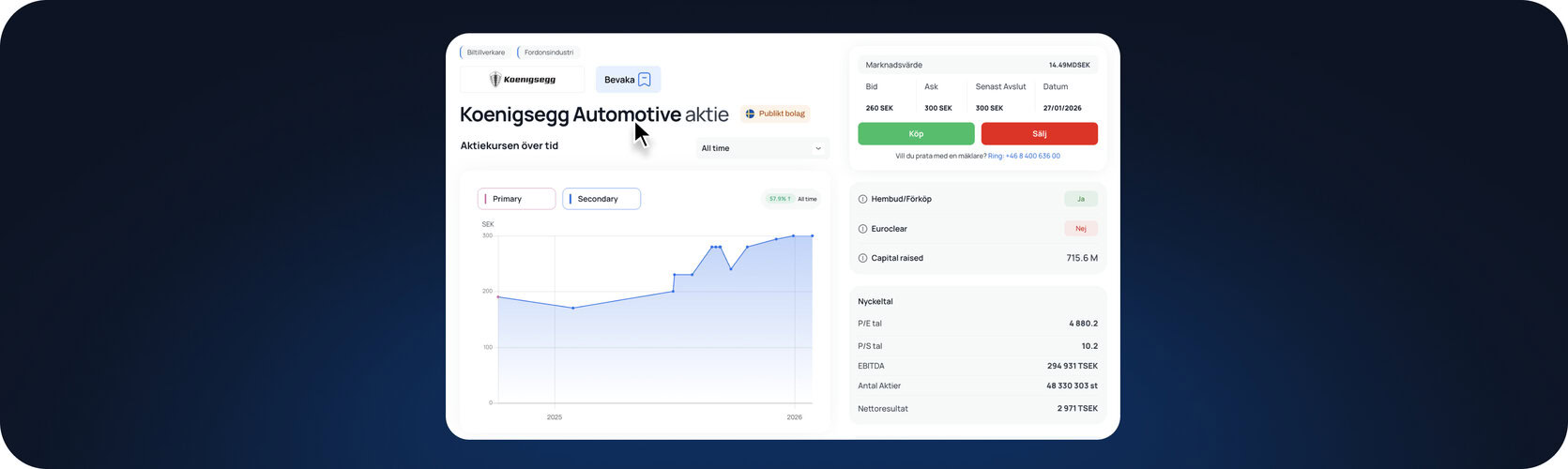
Task: Click the Ja badge for Hembud/Förköp
Action: tap(1080, 199)
